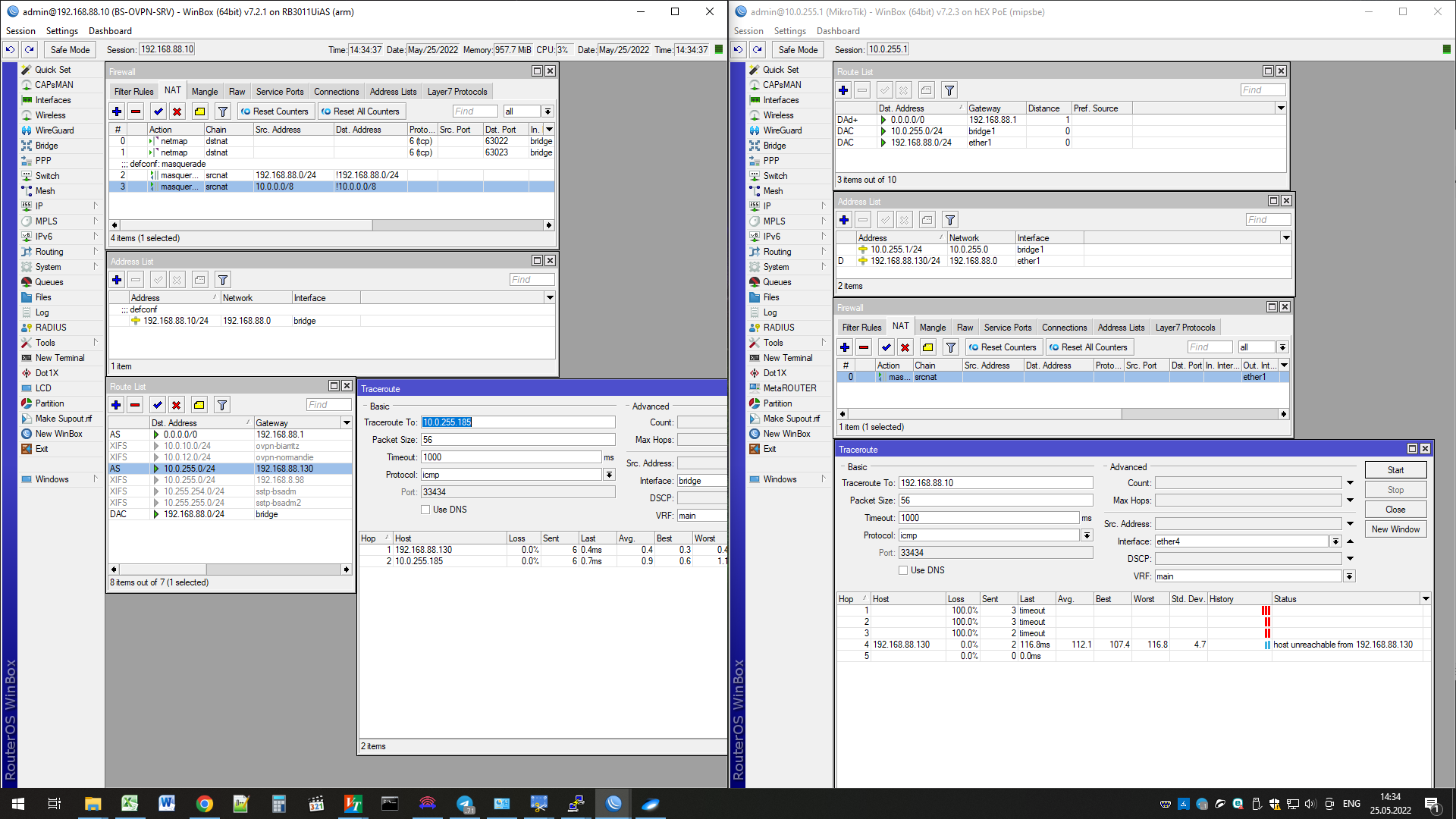Open WireGuard in the BS-OVPN-SRV sidebar
This screenshot has width=1456, height=819.
point(54,130)
